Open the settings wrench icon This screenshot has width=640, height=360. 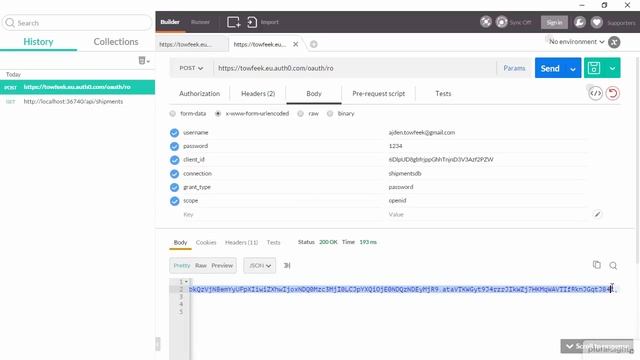580,22
